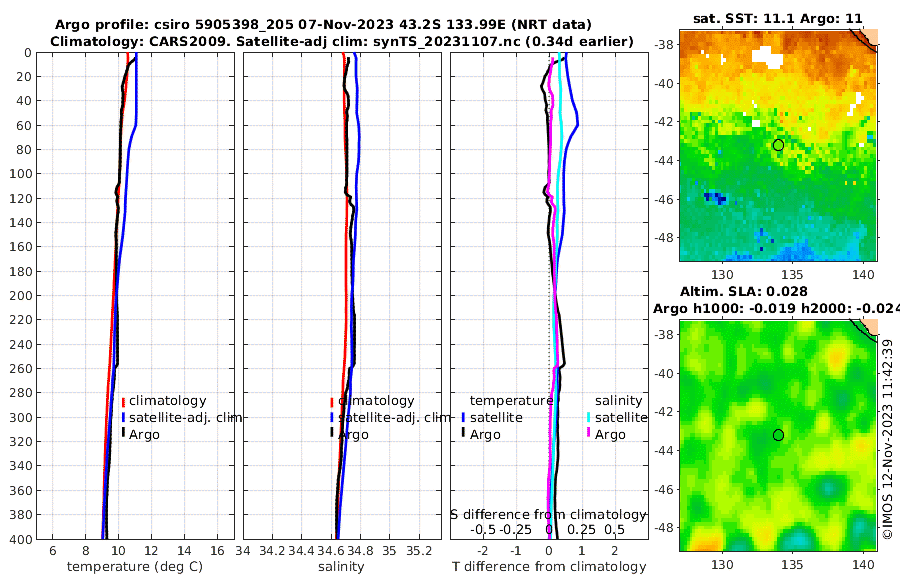Click magenta salinity Argo legend marker
Viewport: 900px width, 580px height.
pyautogui.click(x=588, y=434)
